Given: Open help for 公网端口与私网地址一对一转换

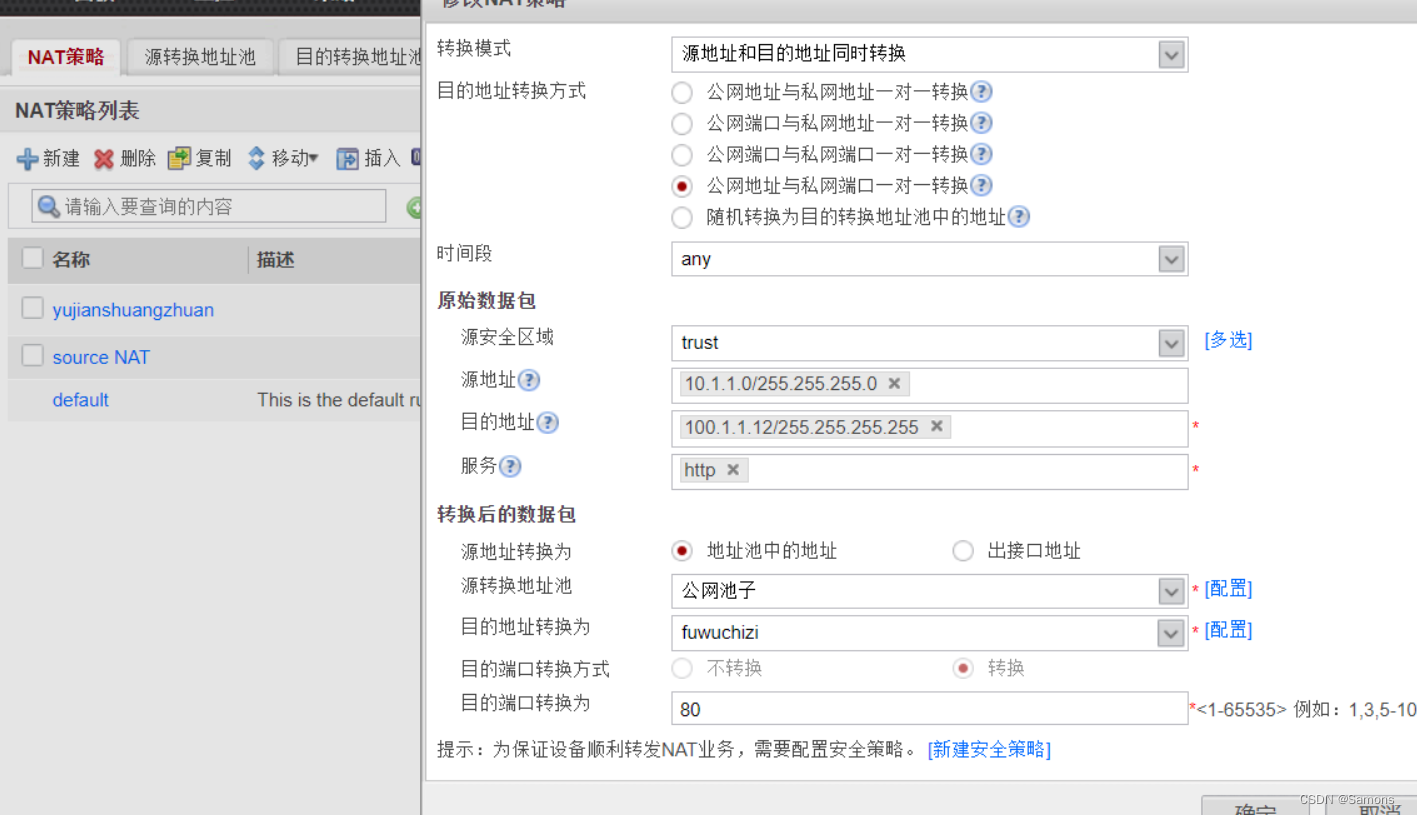Looking at the screenshot, I should pos(982,123).
